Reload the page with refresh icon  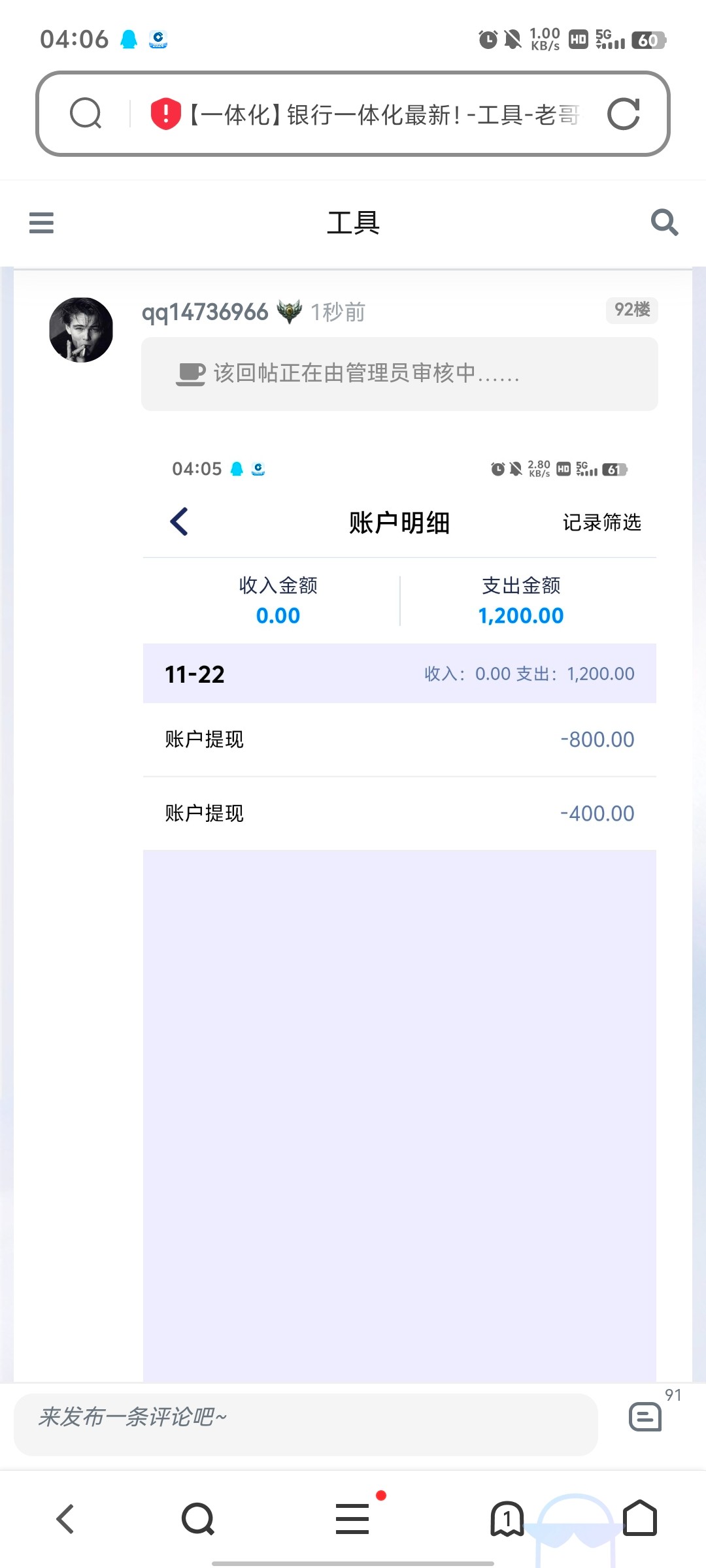coord(623,114)
